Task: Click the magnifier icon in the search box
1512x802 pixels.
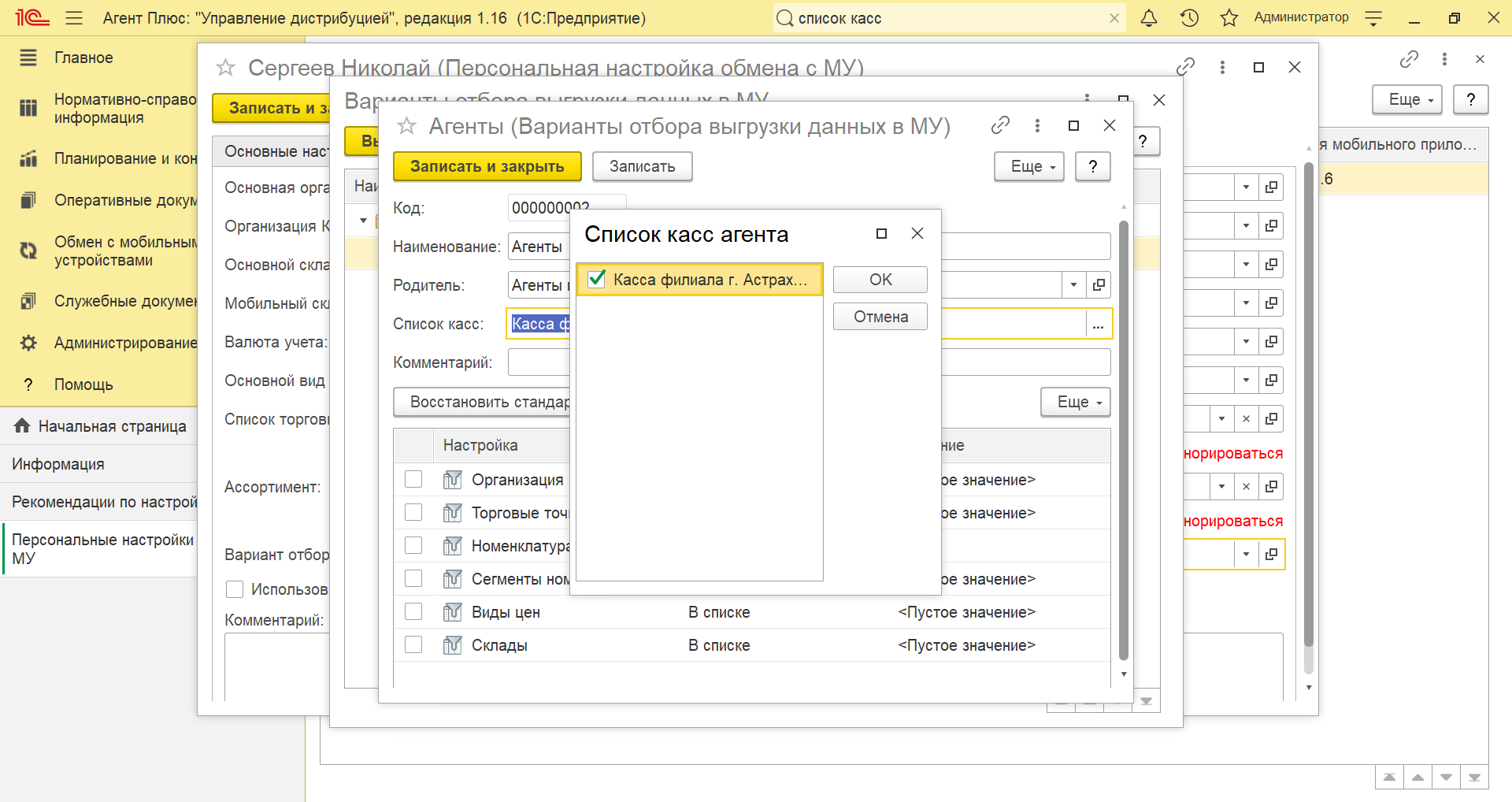Action: [x=784, y=18]
